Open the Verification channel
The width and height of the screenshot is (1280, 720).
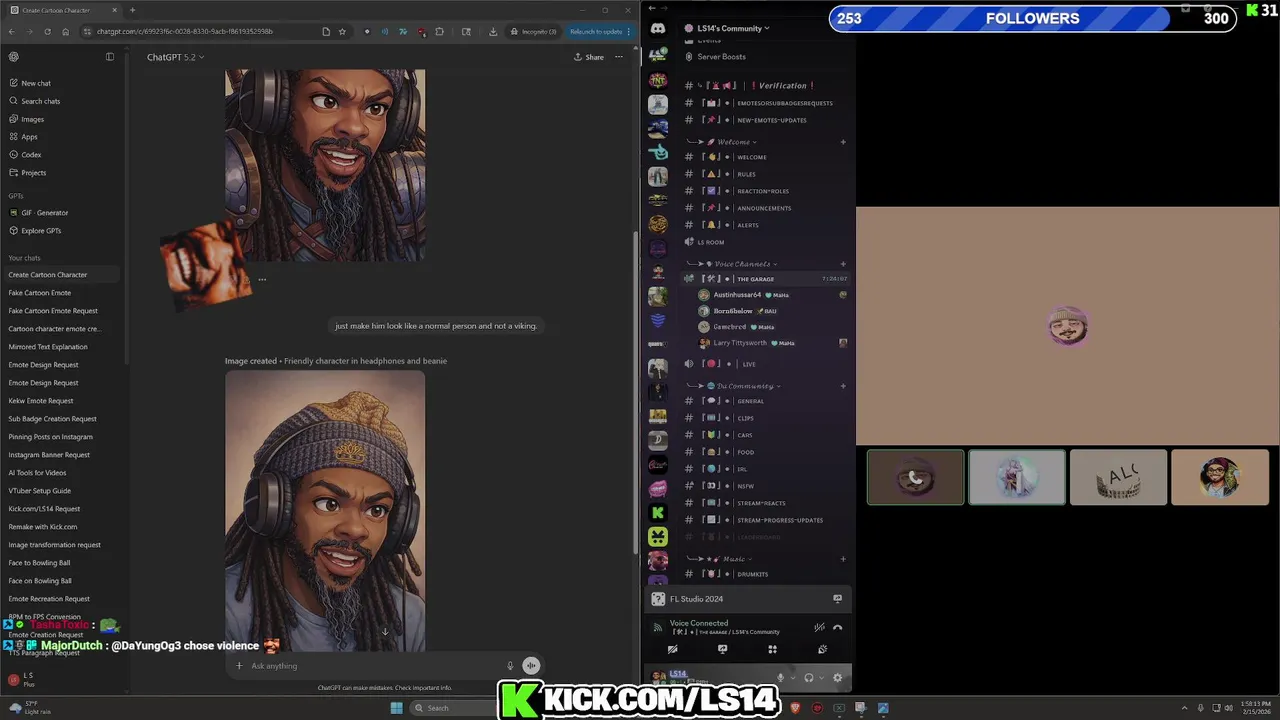765,86
